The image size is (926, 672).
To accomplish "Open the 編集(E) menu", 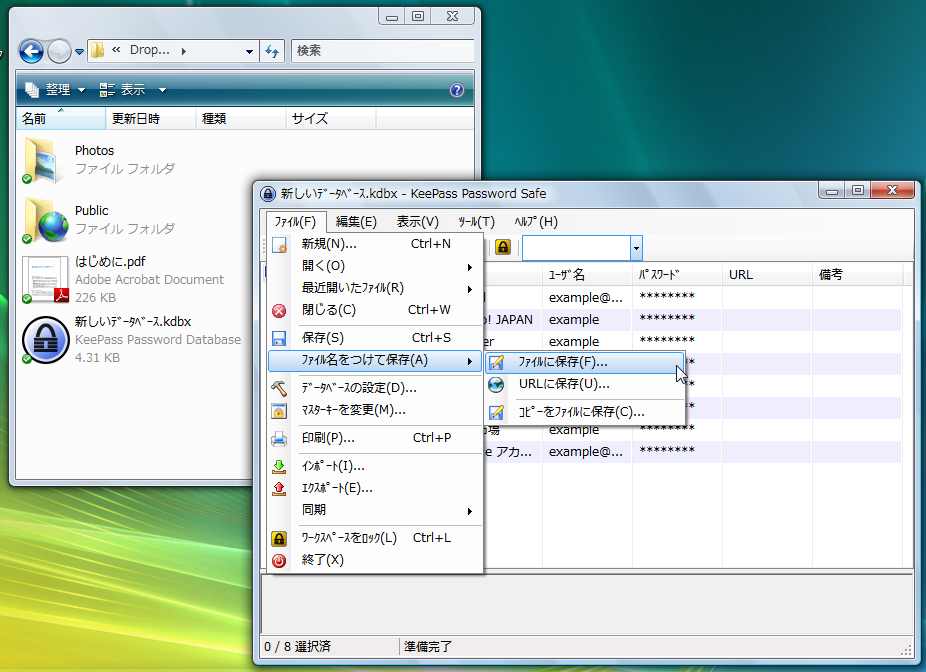I will pyautogui.click(x=356, y=222).
